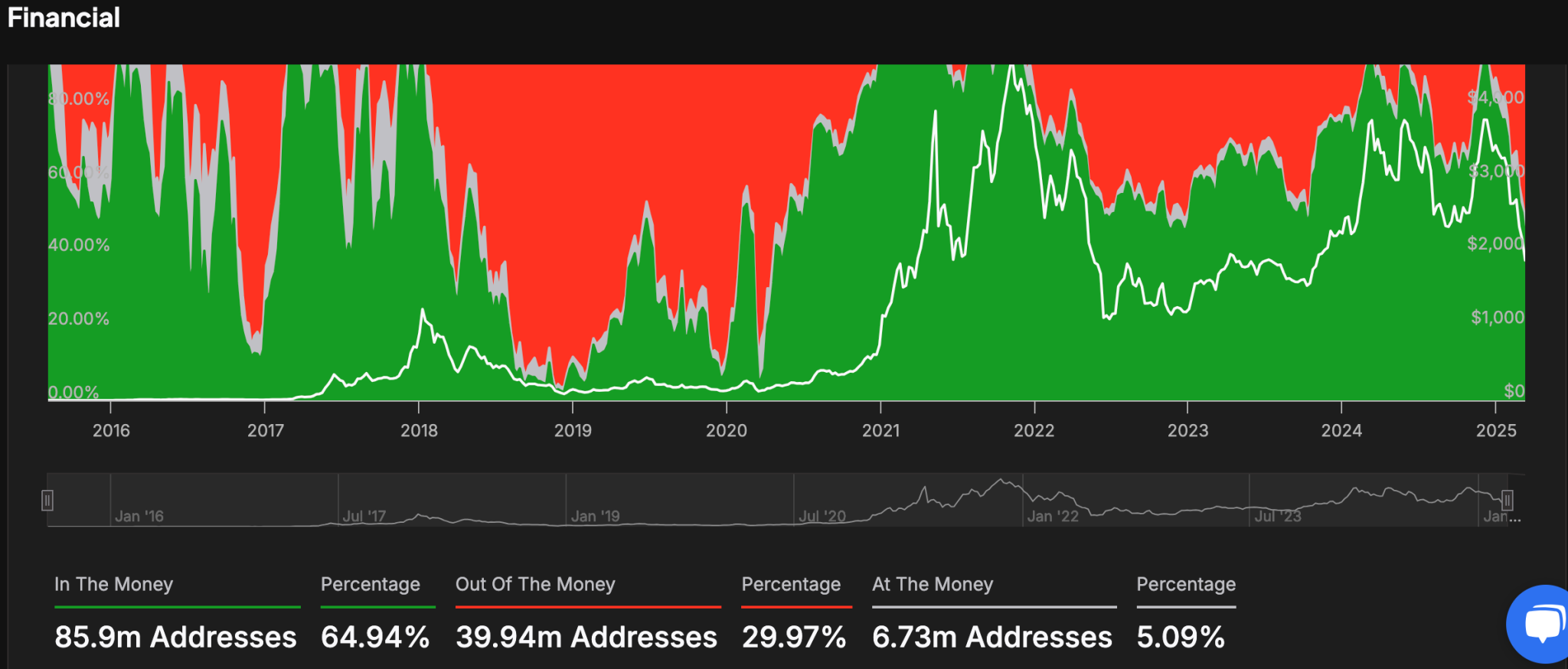Image resolution: width=1568 pixels, height=669 pixels.
Task: Click Jul '17 in the range navigator
Action: point(364,516)
